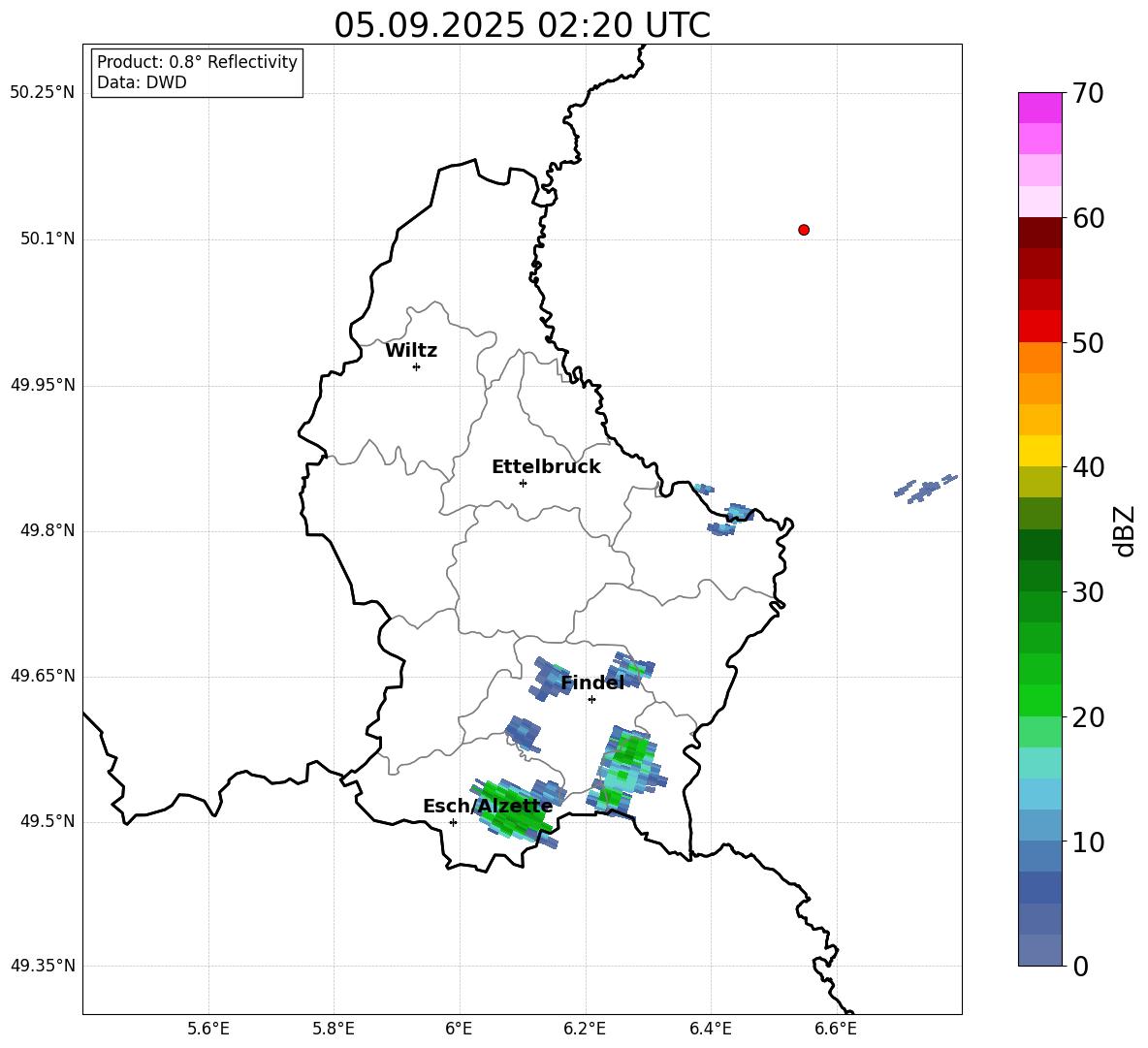The image size is (1148, 1048).
Task: Click the Esch/Alzette city label
Action: pos(488,807)
